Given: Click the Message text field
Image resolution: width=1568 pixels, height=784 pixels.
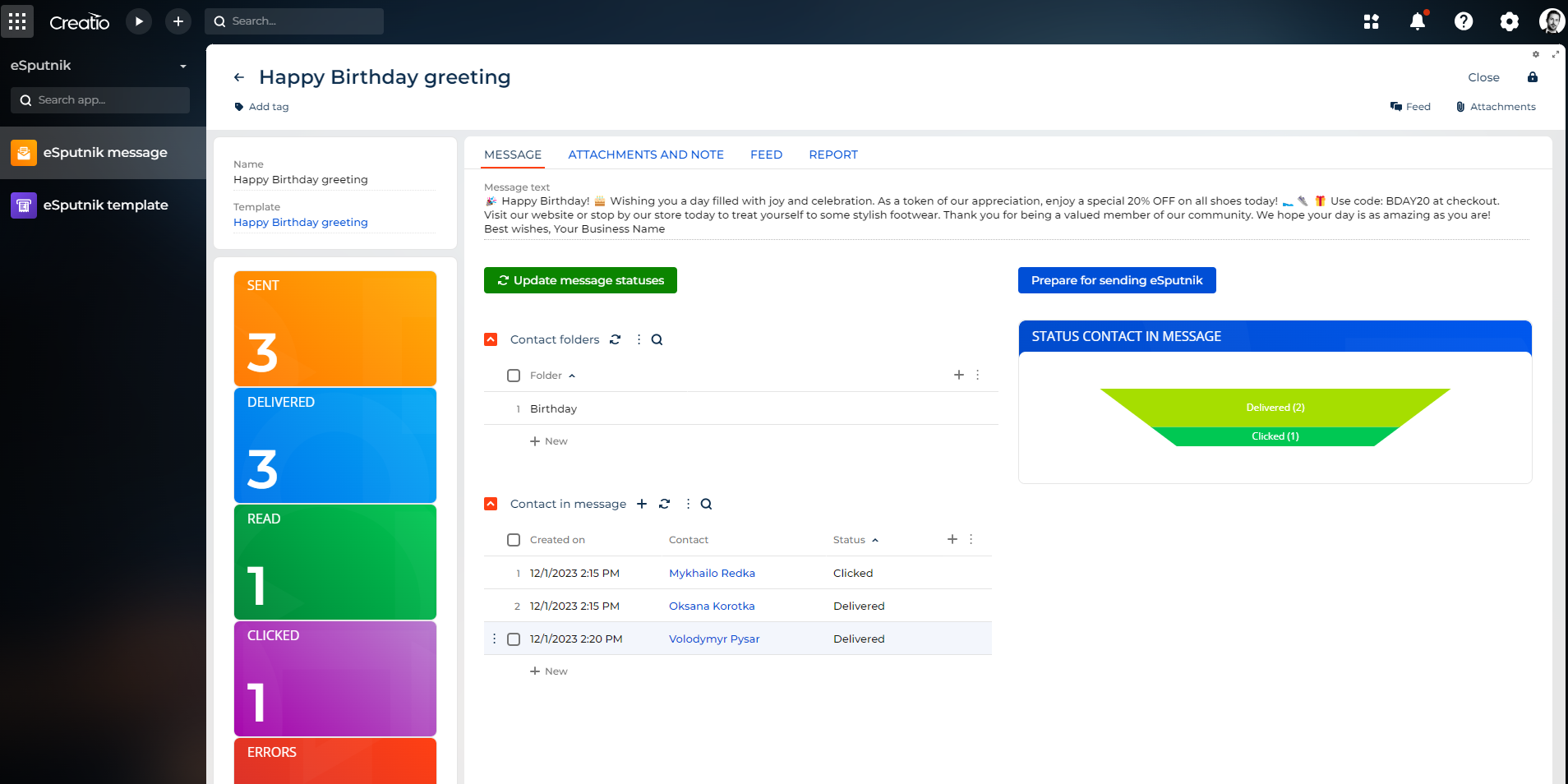Looking at the screenshot, I should pos(1007,214).
